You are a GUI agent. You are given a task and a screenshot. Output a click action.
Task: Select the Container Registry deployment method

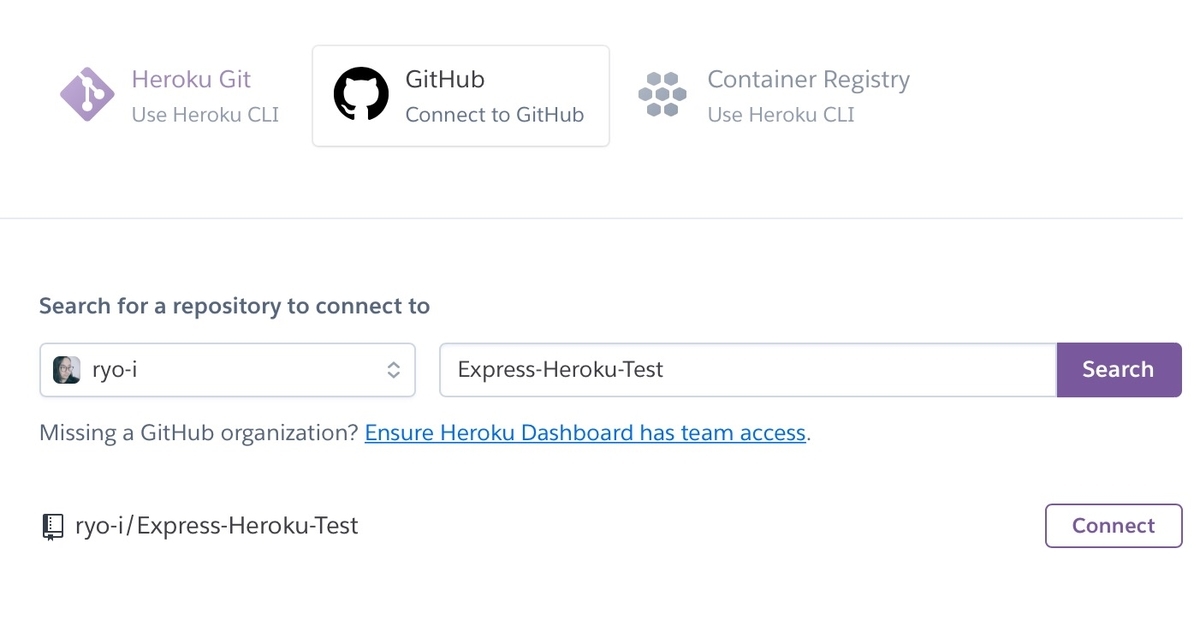[775, 96]
